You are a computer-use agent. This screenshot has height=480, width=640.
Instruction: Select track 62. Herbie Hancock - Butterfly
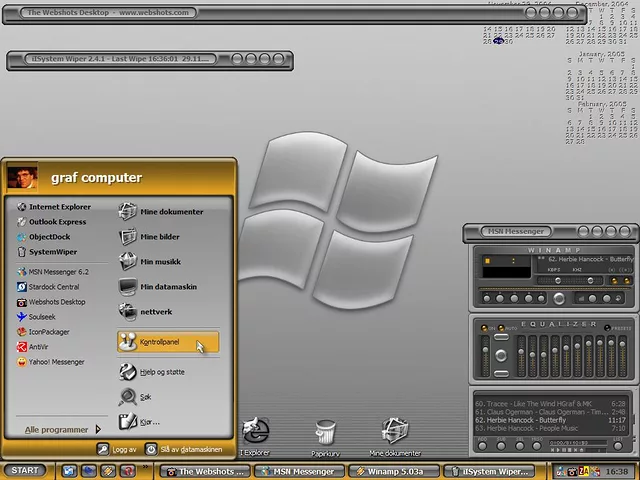(550, 420)
